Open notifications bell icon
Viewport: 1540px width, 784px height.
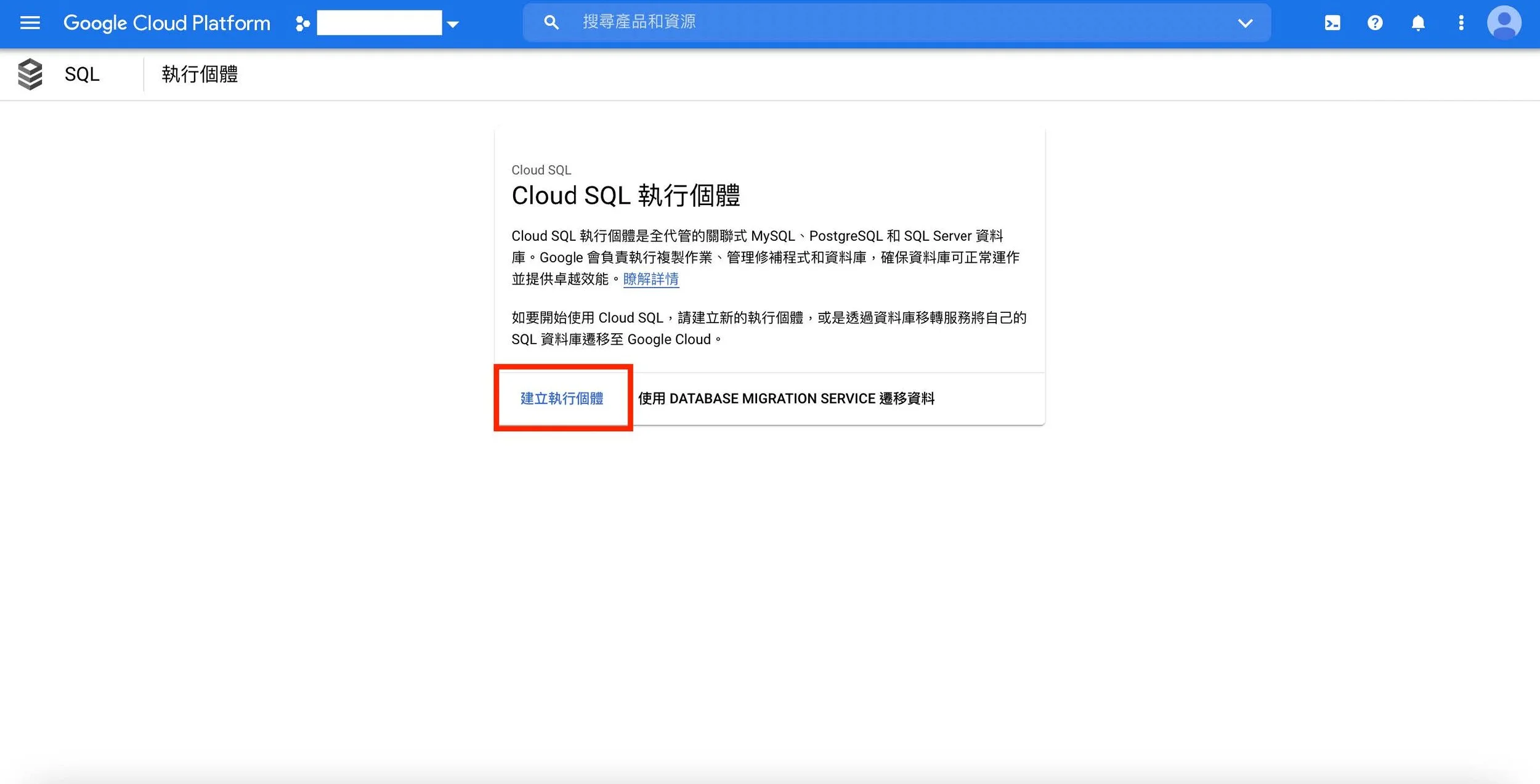tap(1418, 23)
